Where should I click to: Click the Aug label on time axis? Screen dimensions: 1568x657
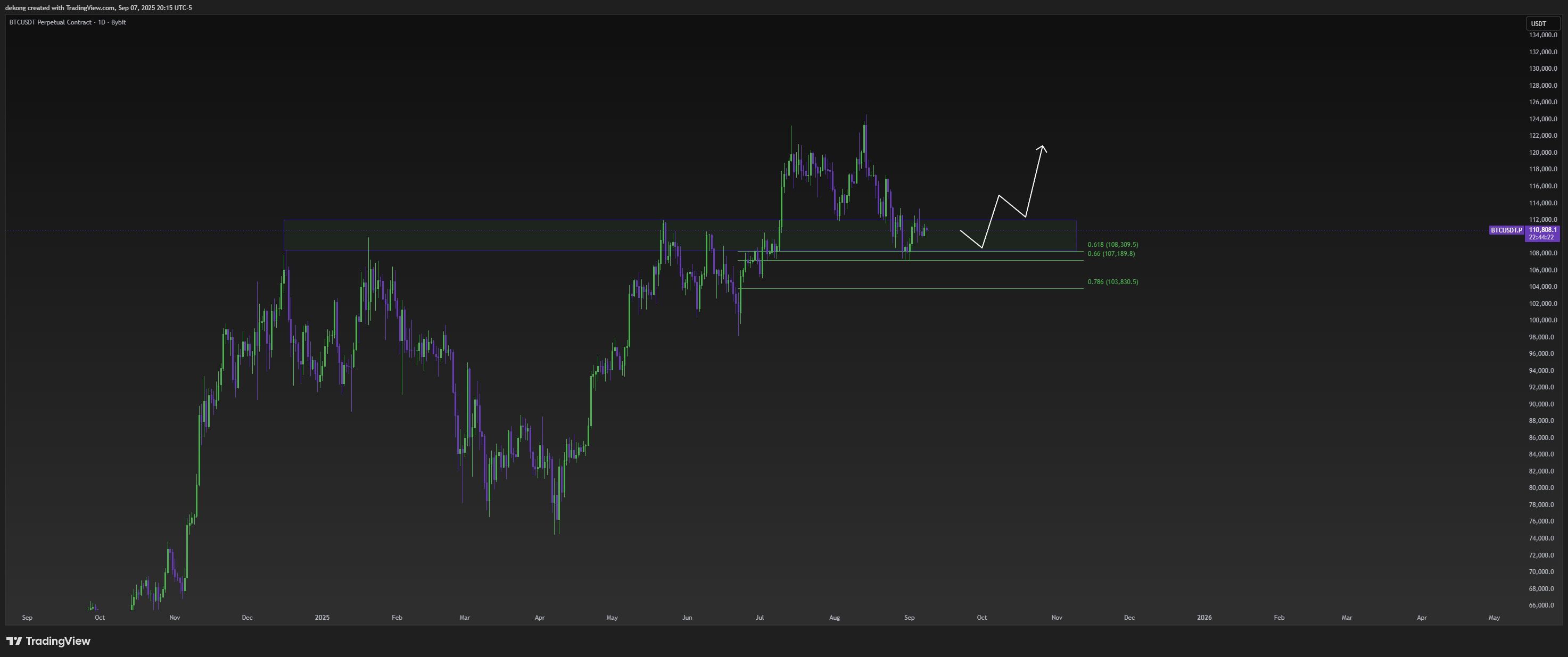835,618
